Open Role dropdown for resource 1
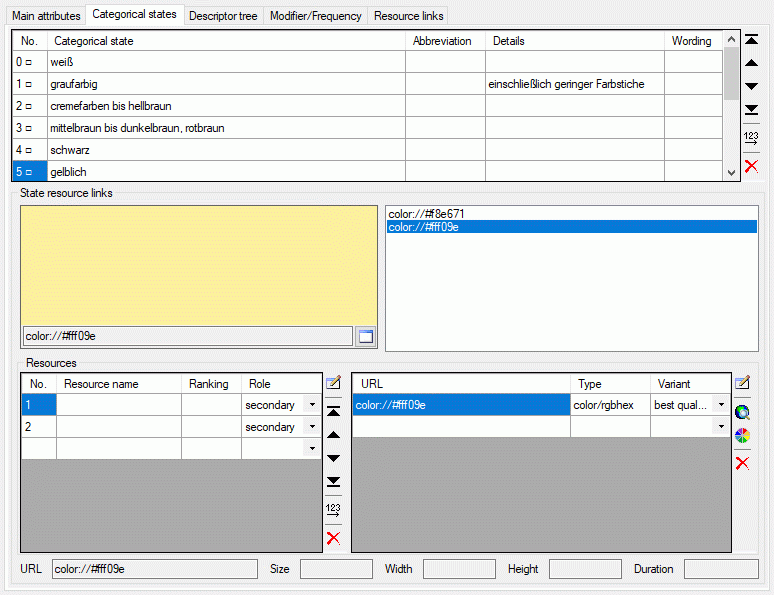The image size is (774, 595). point(312,405)
